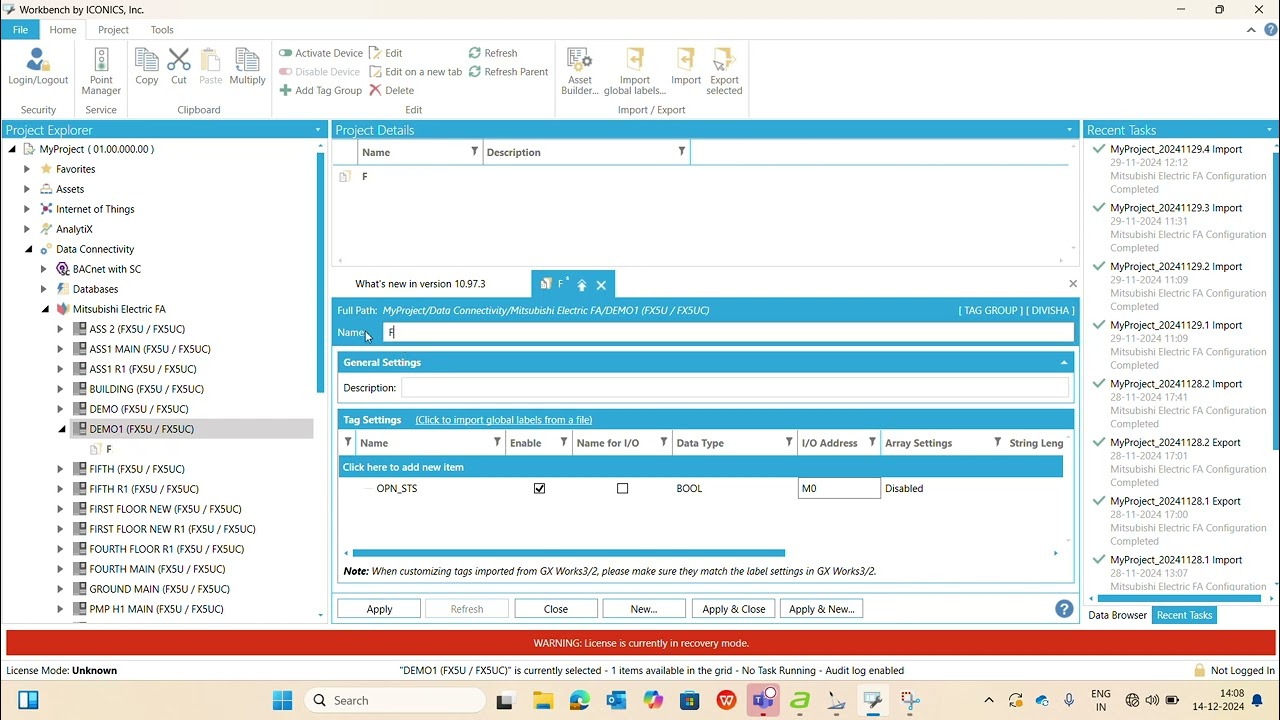
Task: Click into the Description input field
Action: 735,388
